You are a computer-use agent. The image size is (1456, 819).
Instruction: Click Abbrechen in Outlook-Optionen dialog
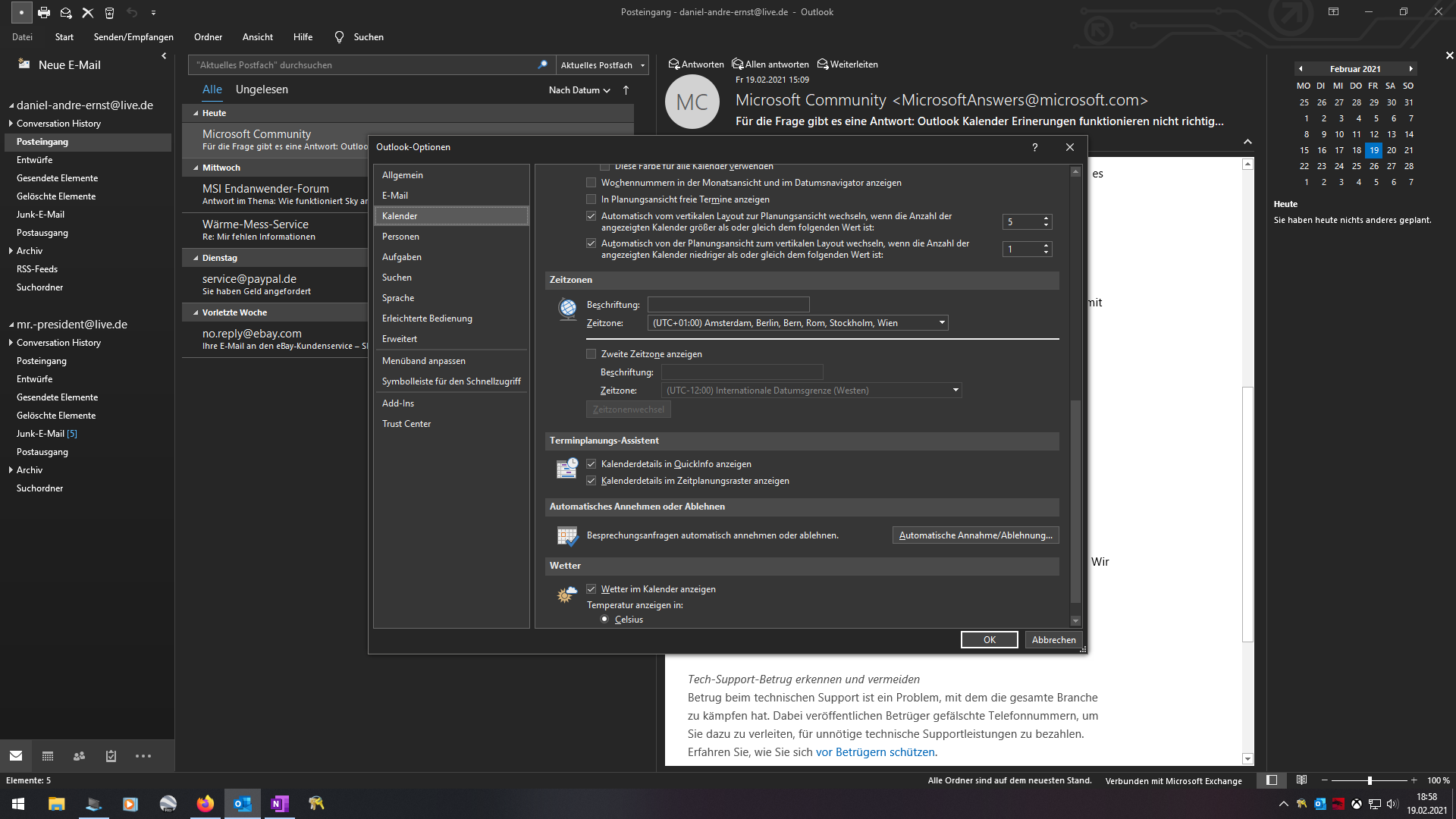(1053, 640)
